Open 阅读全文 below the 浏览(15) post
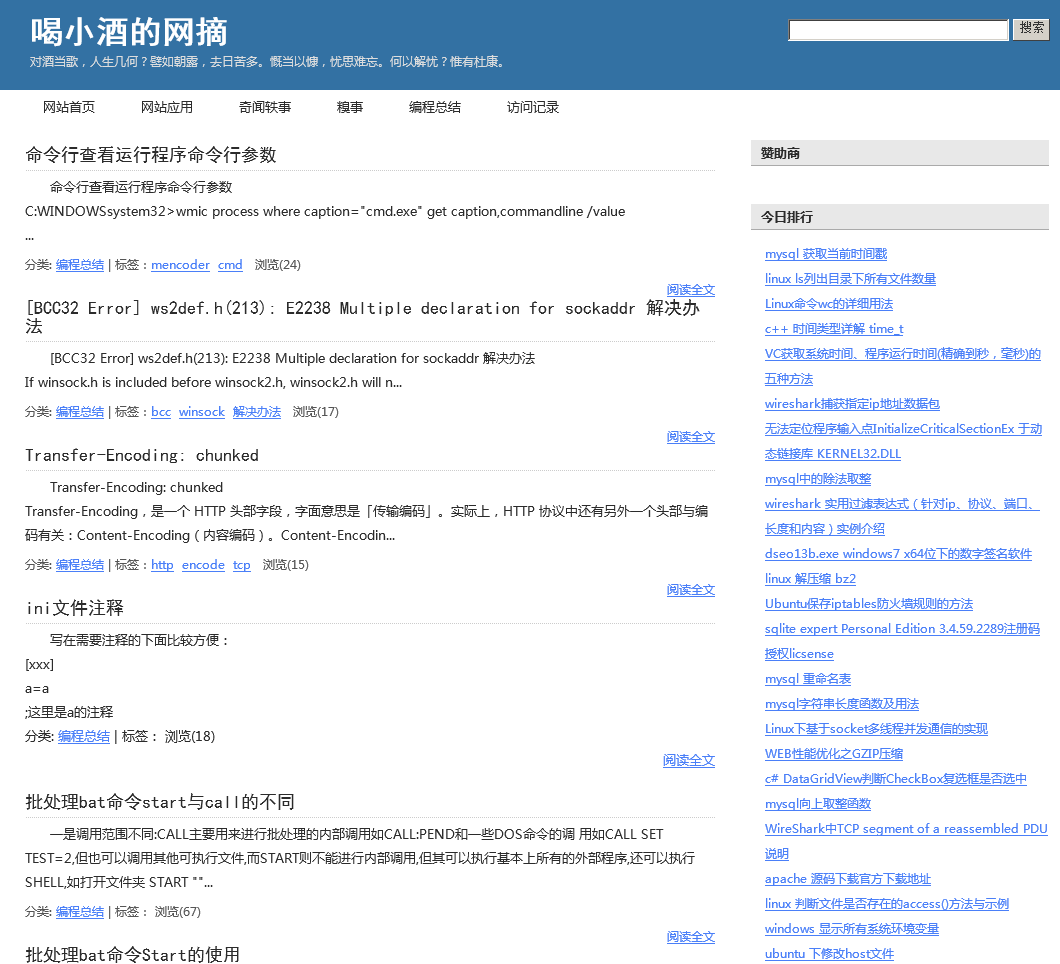Screen dimensions: 1060x964 [x=690, y=589]
